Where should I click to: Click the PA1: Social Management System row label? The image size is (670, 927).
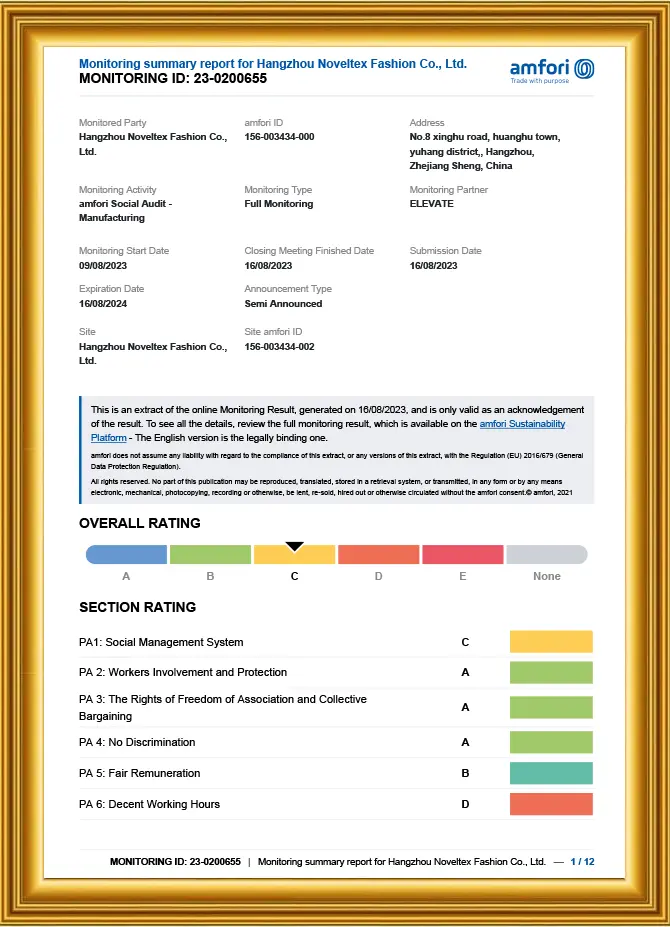pos(161,642)
